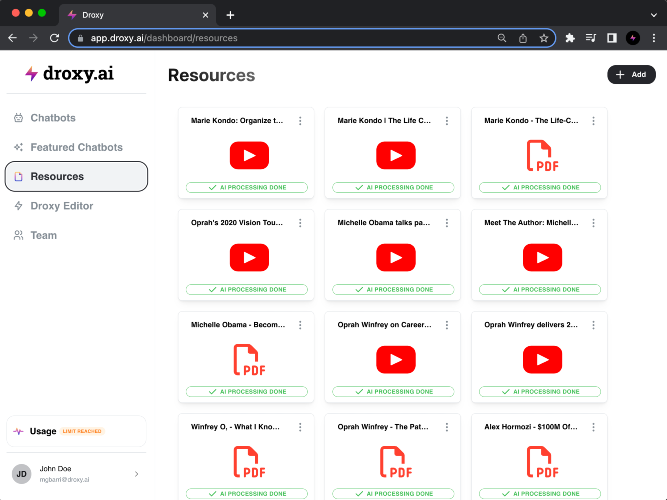667x500 pixels.
Task: Select the Droxy browser tab
Action: click(x=137, y=15)
